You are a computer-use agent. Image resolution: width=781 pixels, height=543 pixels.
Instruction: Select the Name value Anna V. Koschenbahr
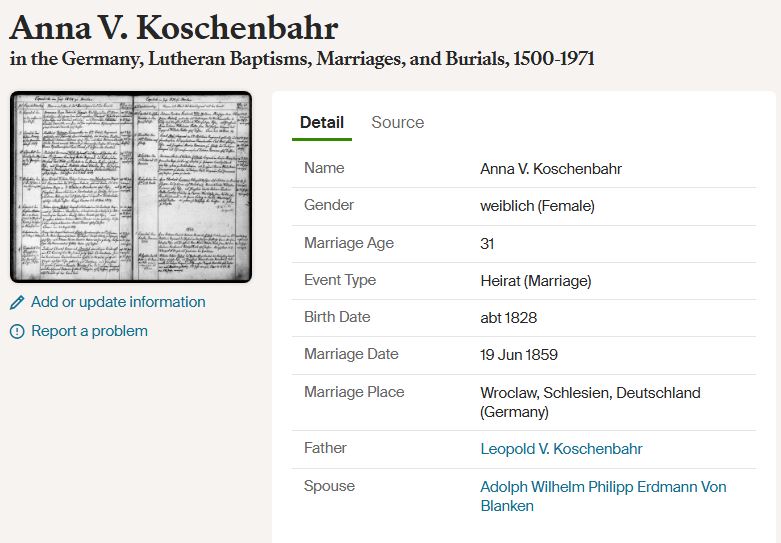(x=551, y=169)
